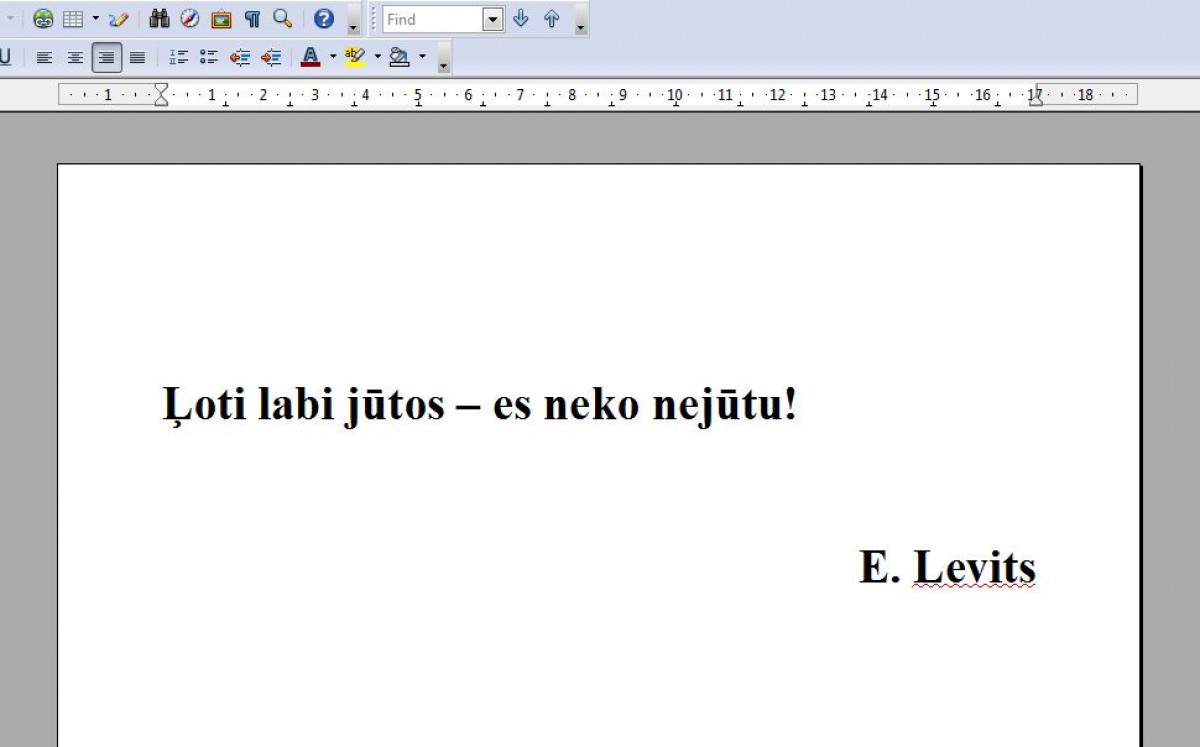Image resolution: width=1200 pixels, height=747 pixels.
Task: Toggle the Show Draw Functions icon
Action: tap(119, 19)
